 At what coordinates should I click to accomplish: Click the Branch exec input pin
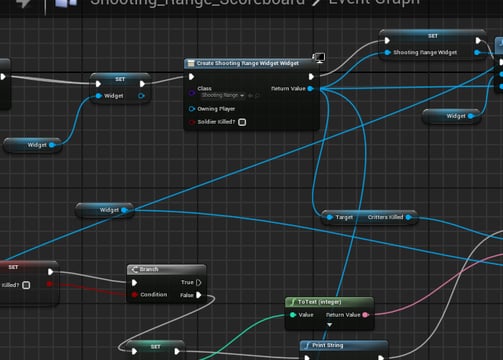(134, 283)
